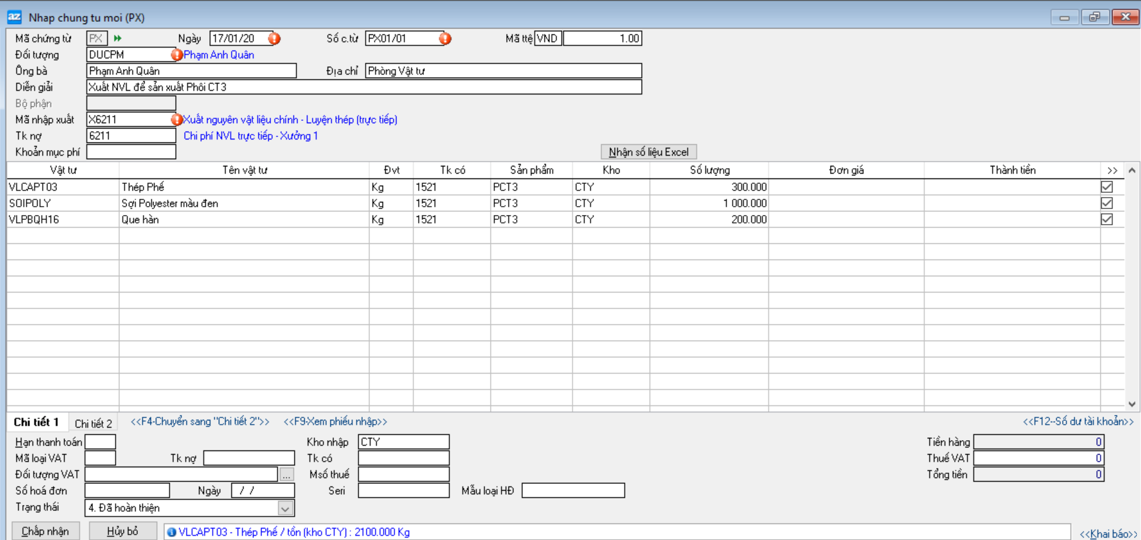This screenshot has height=540, width=1141.
Task: Click the blue info icon in status bar
Action: coord(172,532)
